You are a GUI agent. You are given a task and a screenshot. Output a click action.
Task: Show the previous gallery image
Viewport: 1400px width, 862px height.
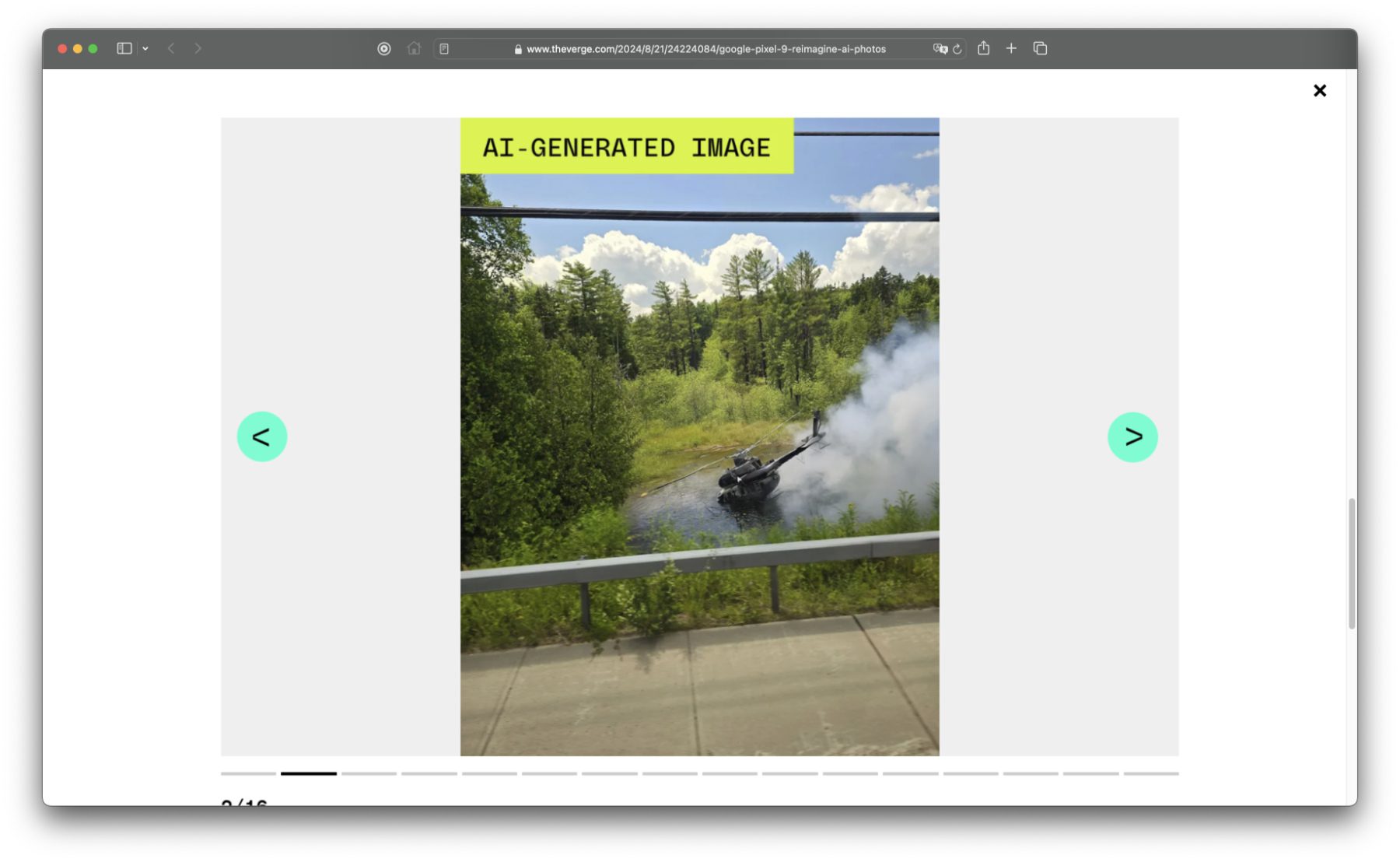(x=261, y=436)
